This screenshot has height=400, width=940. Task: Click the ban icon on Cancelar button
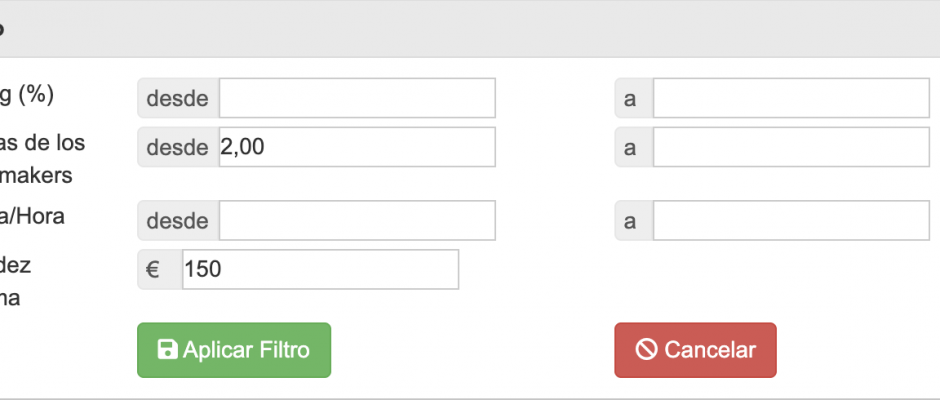click(647, 350)
